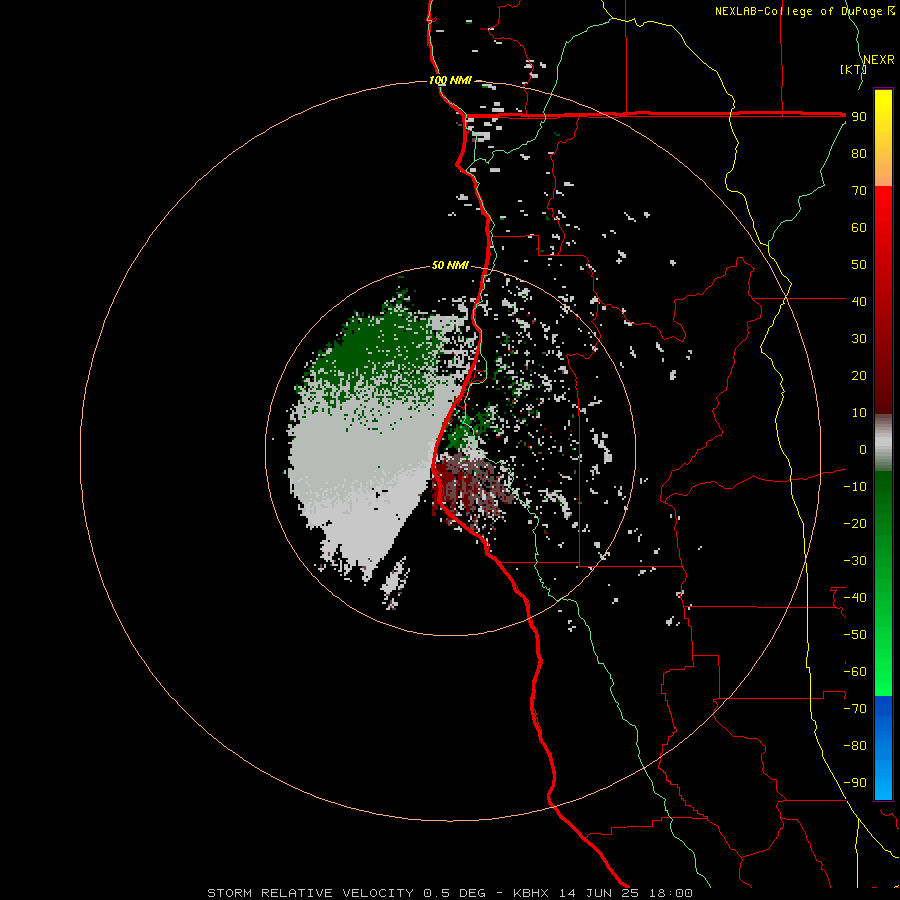This screenshot has width=900, height=900.
Task: Click the -90 value on velocity scale
Action: (855, 782)
